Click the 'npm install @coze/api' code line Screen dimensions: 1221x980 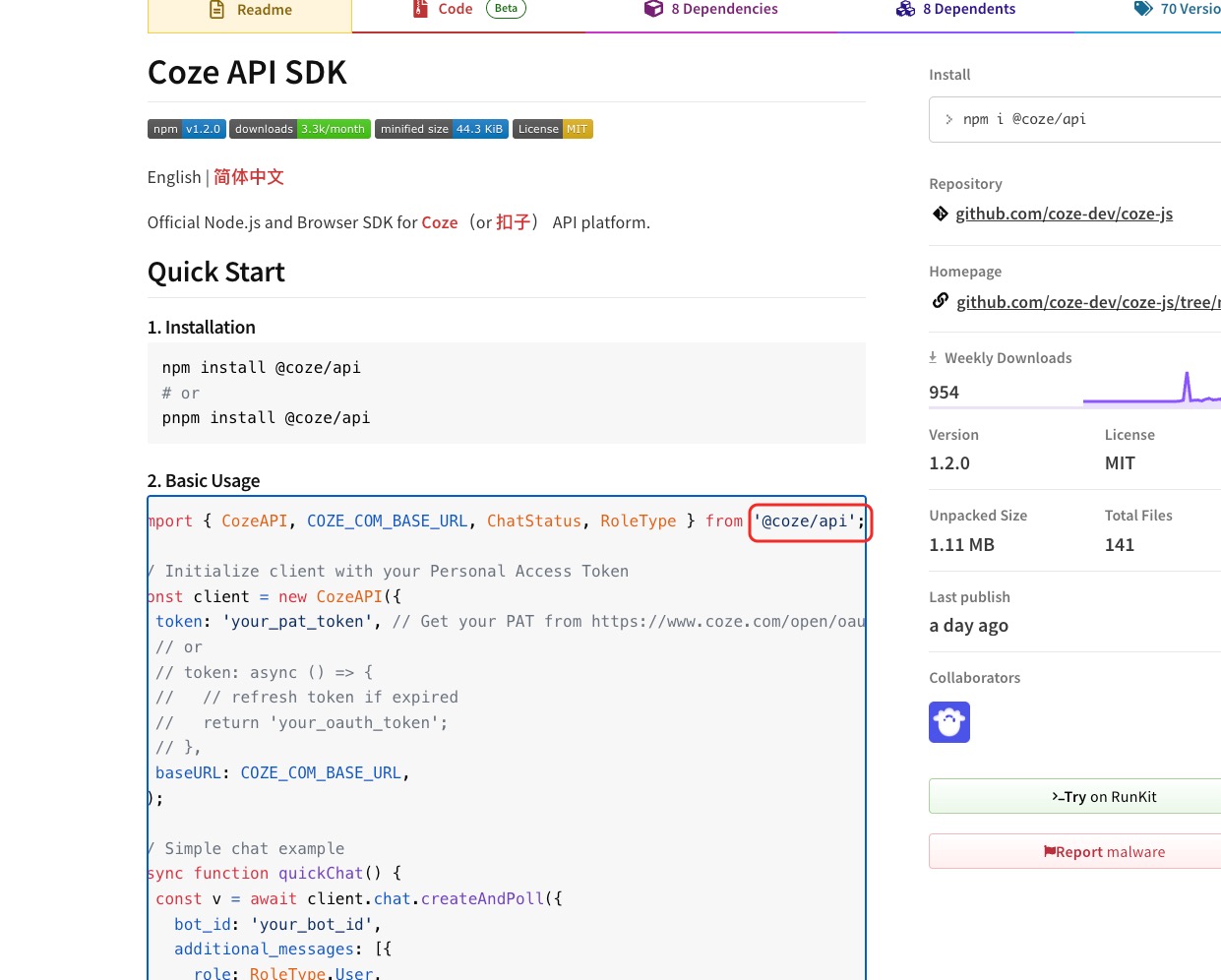[262, 367]
